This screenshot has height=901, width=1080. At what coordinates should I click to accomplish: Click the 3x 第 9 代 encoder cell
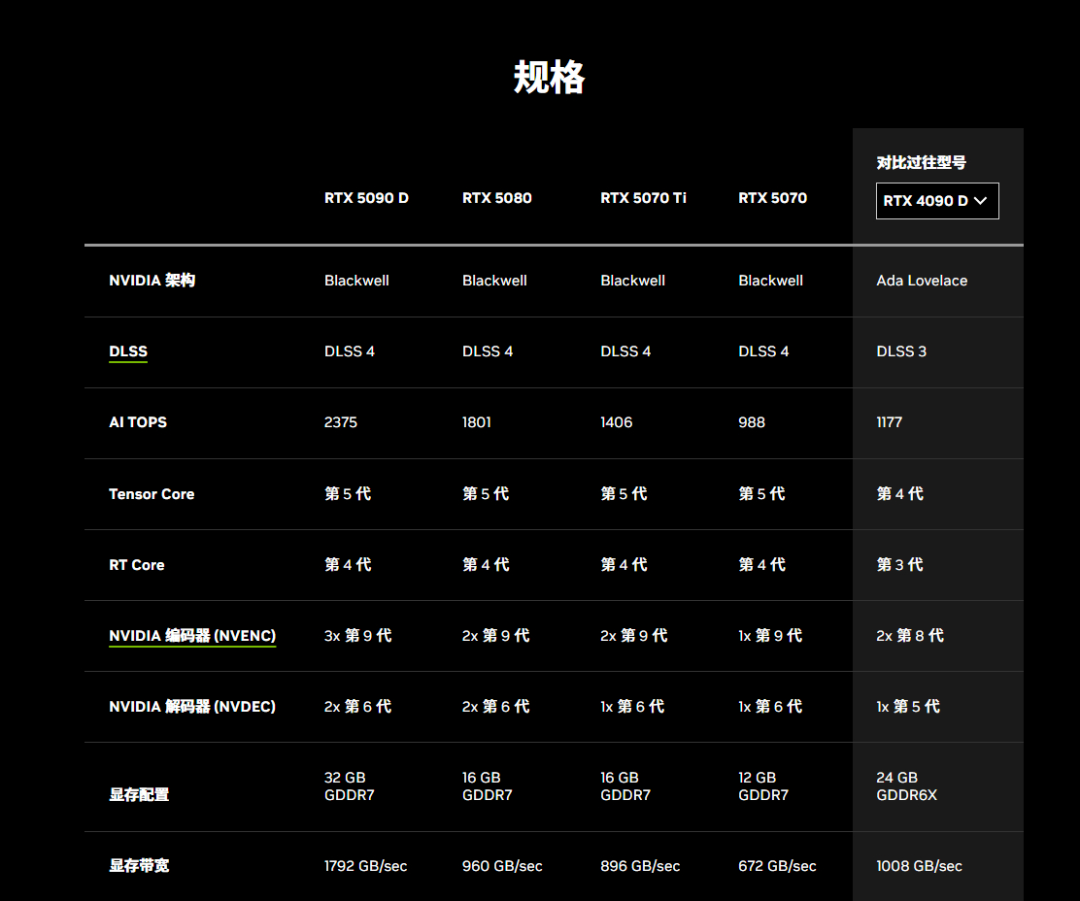[x=357, y=636]
